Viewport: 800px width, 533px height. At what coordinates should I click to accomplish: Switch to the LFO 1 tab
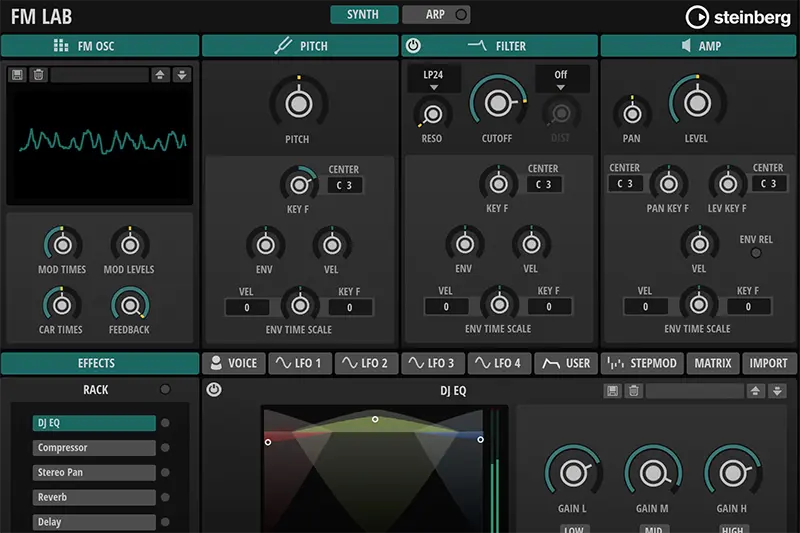[300, 363]
